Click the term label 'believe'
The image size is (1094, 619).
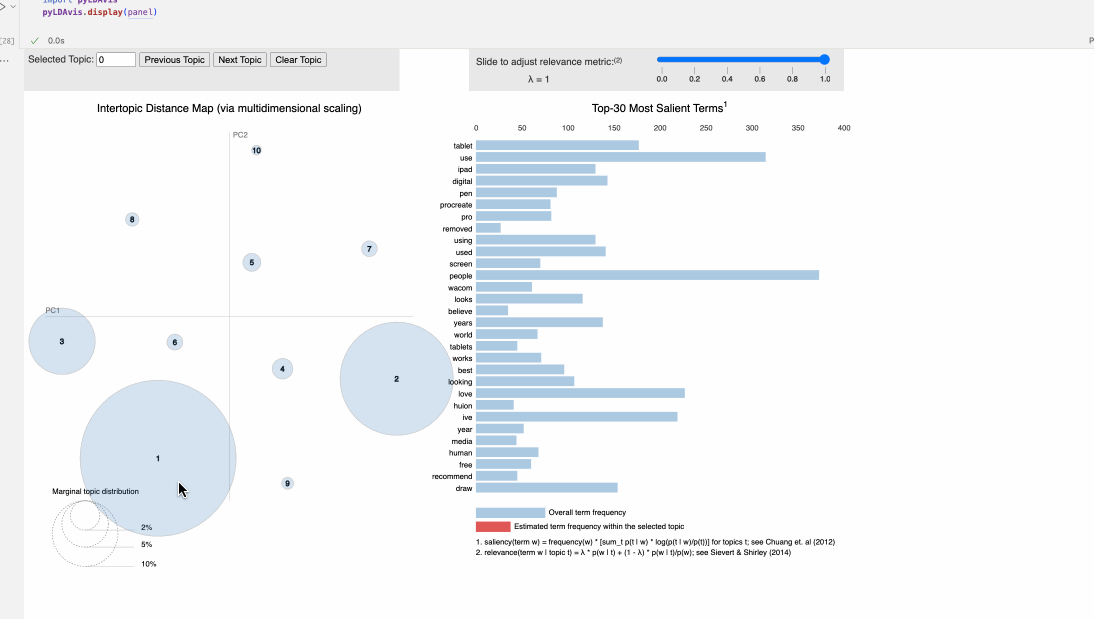pyautogui.click(x=460, y=311)
